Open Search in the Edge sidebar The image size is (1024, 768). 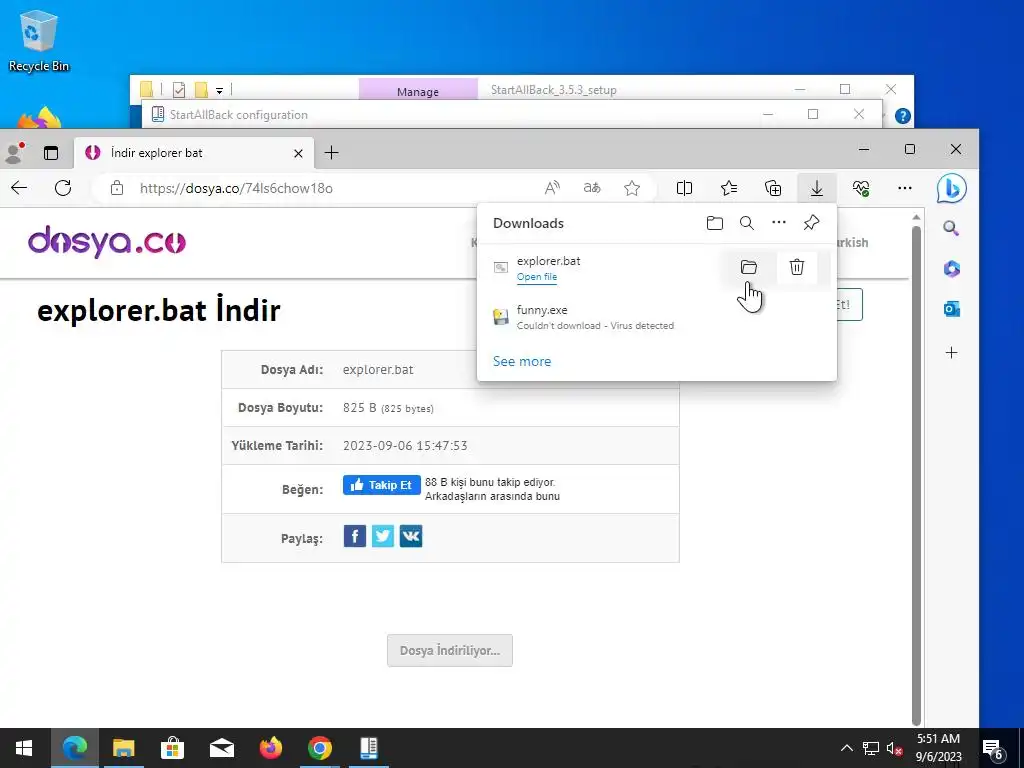pyautogui.click(x=951, y=229)
